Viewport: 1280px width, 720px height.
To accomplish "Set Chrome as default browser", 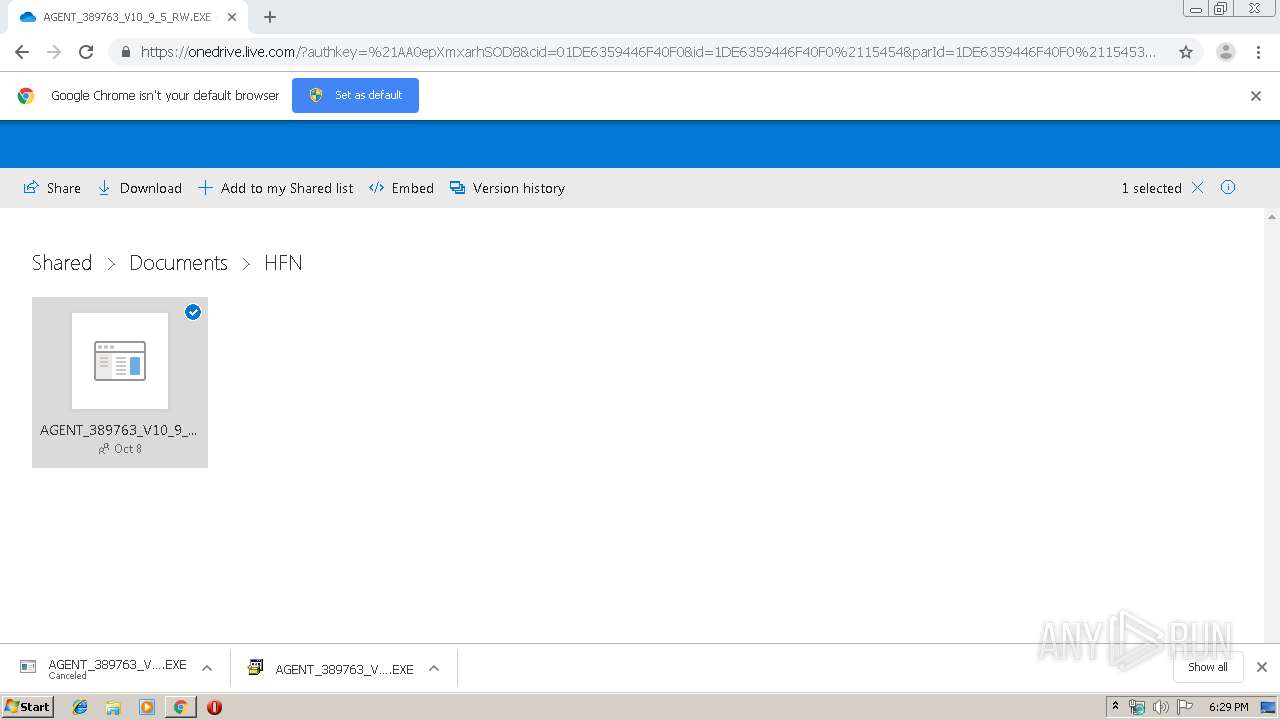I will click(355, 95).
